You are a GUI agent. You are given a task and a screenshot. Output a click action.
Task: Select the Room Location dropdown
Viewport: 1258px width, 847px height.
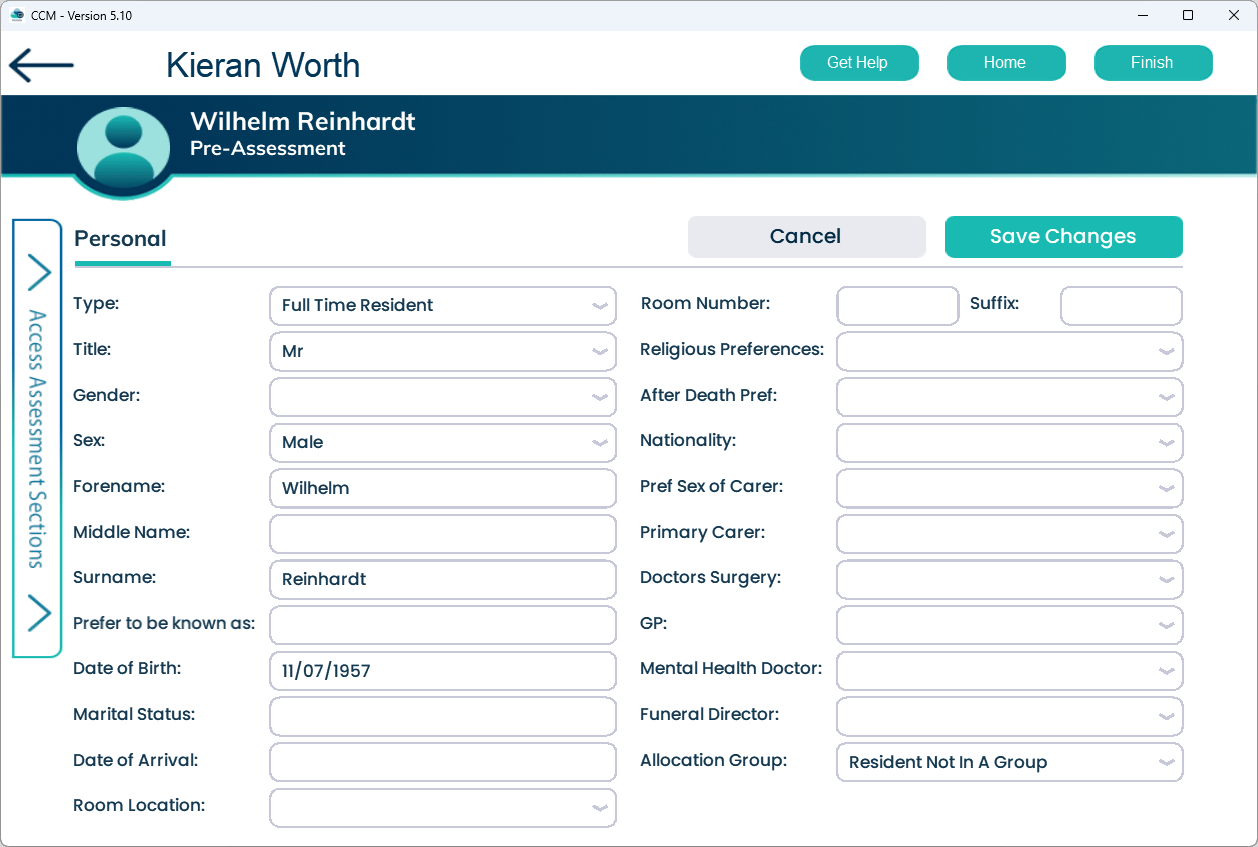pyautogui.click(x=442, y=808)
